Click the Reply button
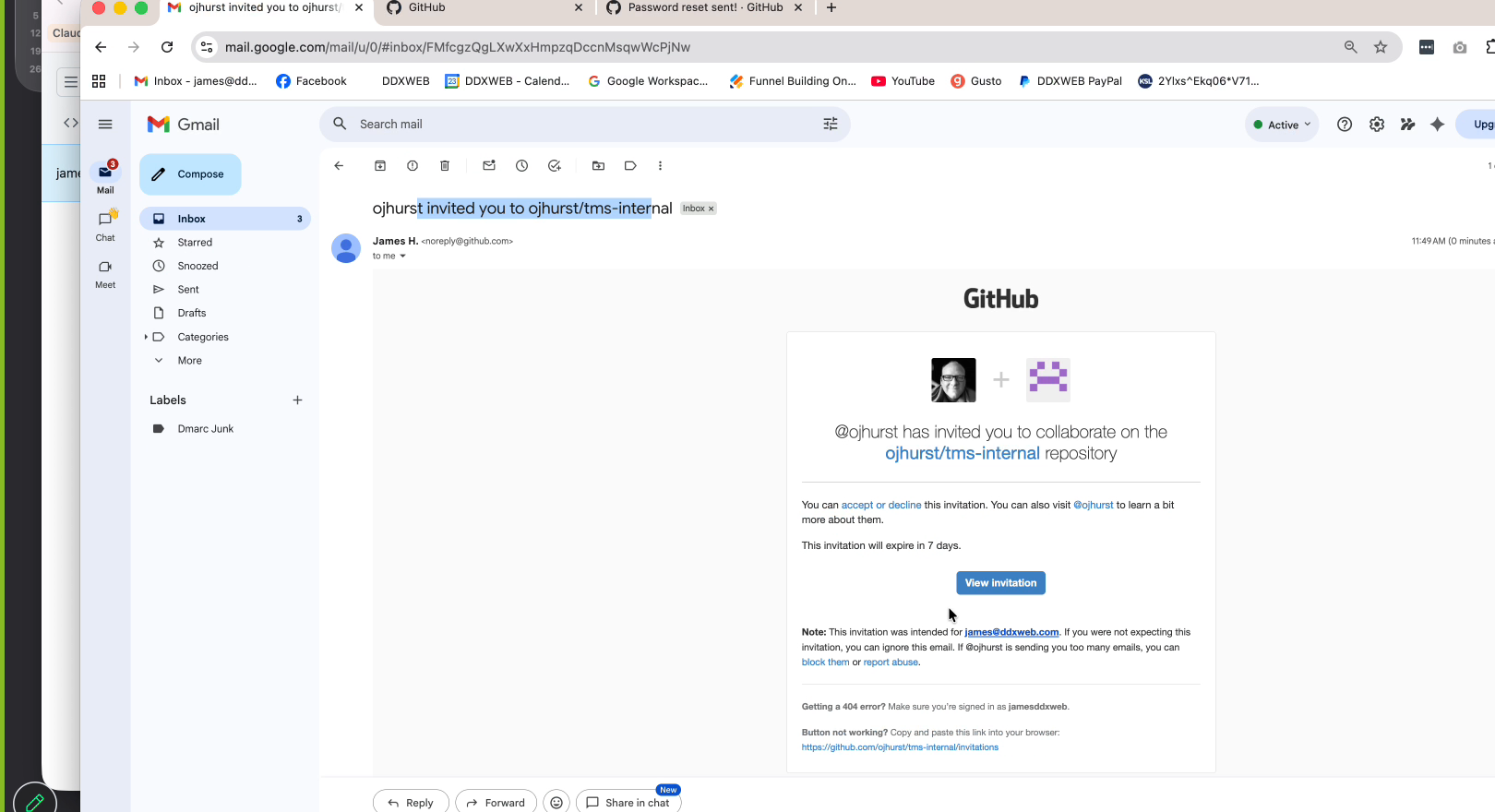The width and height of the screenshot is (1495, 812). tap(411, 802)
